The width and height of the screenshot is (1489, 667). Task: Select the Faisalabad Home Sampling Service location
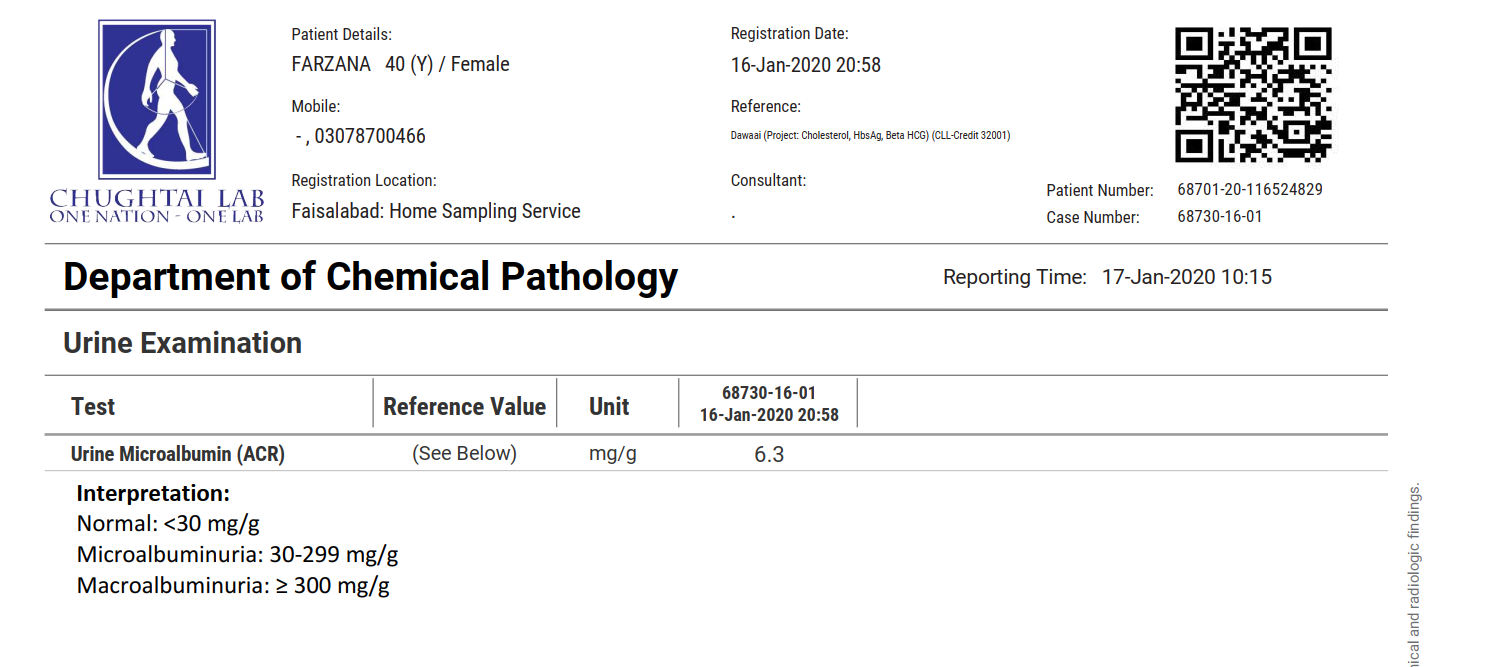436,211
